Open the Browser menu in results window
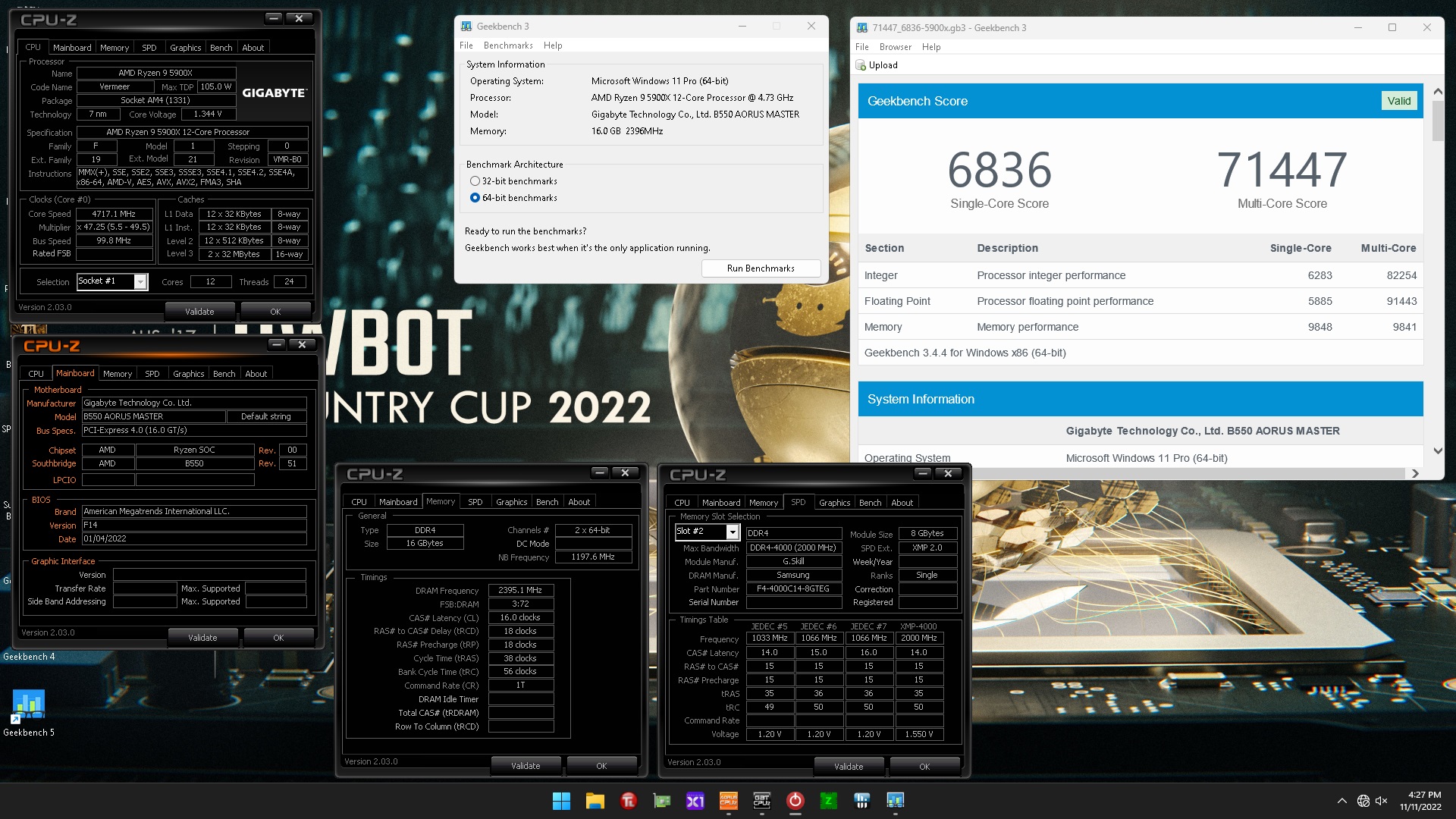 (x=896, y=47)
